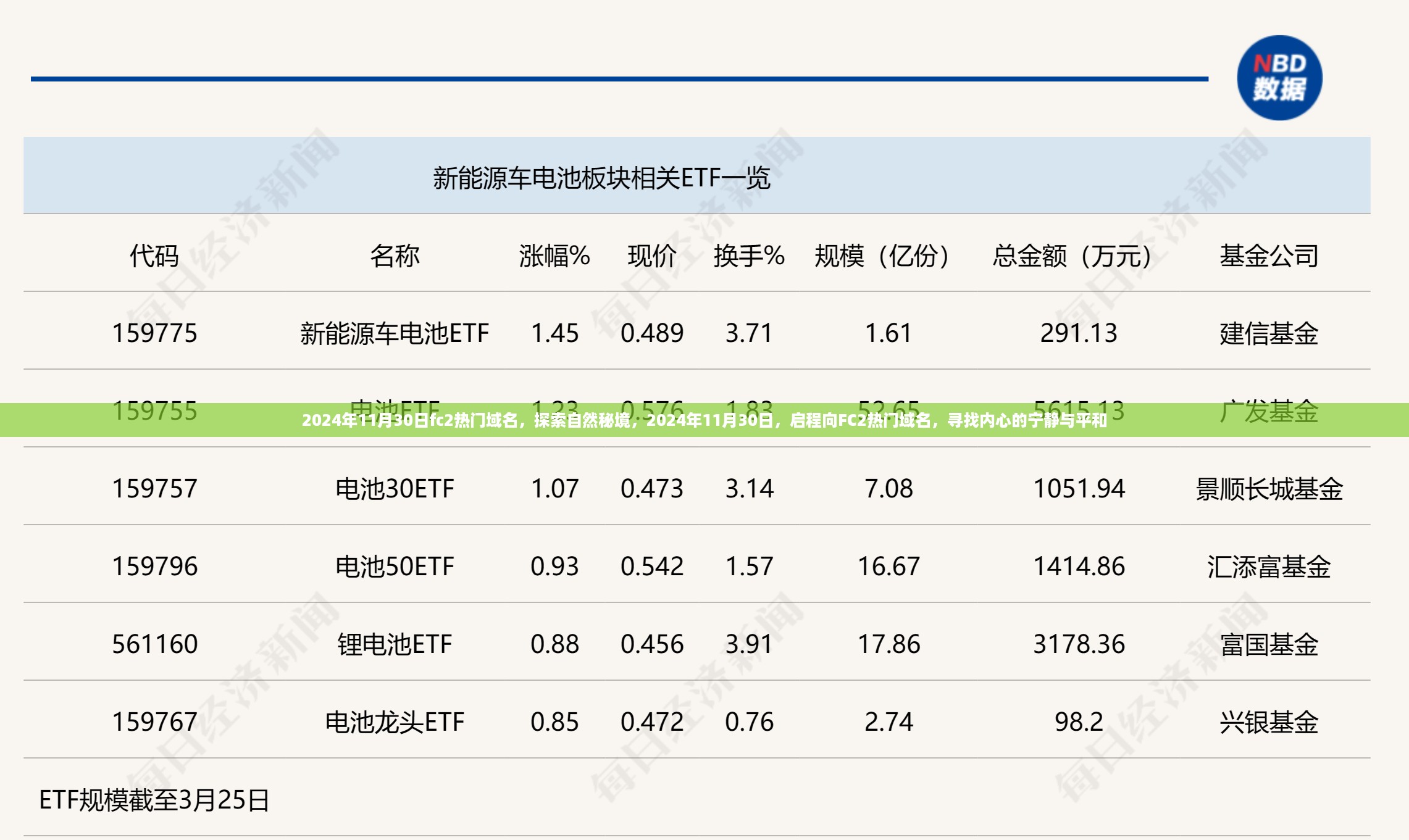The height and width of the screenshot is (840, 1409).
Task: Select the name 电池30ETF
Action: pos(395,489)
